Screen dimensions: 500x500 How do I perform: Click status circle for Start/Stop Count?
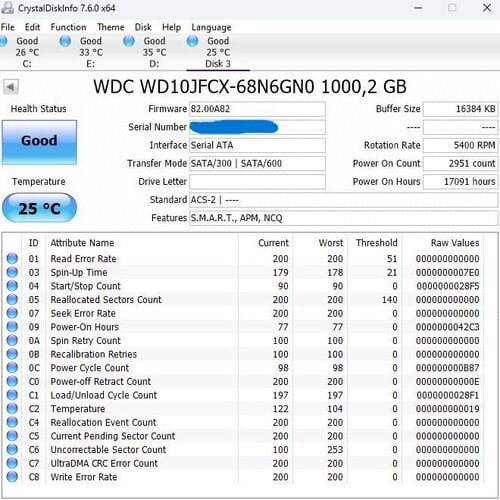12,286
